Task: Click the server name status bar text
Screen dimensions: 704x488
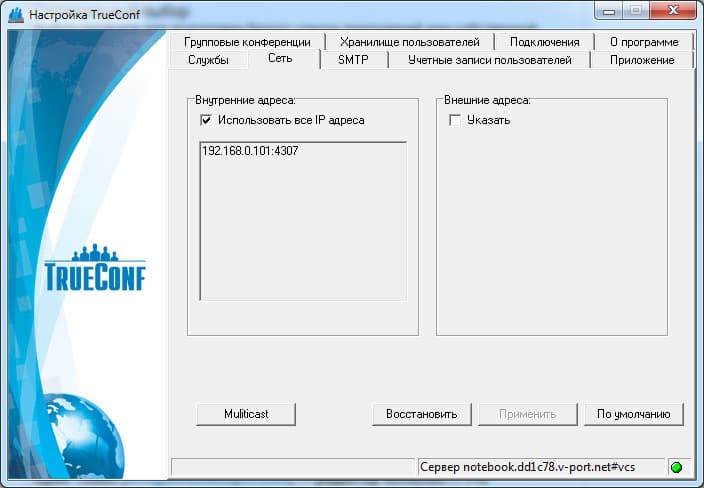Action: pos(528,467)
